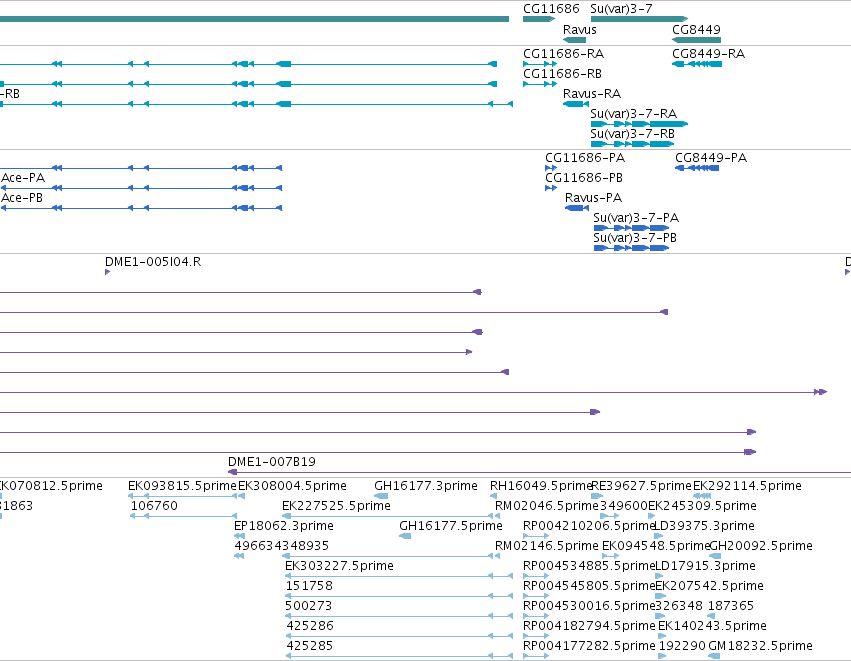Viewport: 851px width, 661px height.
Task: Click EST label GH16177.5prime
Action: tap(450, 526)
